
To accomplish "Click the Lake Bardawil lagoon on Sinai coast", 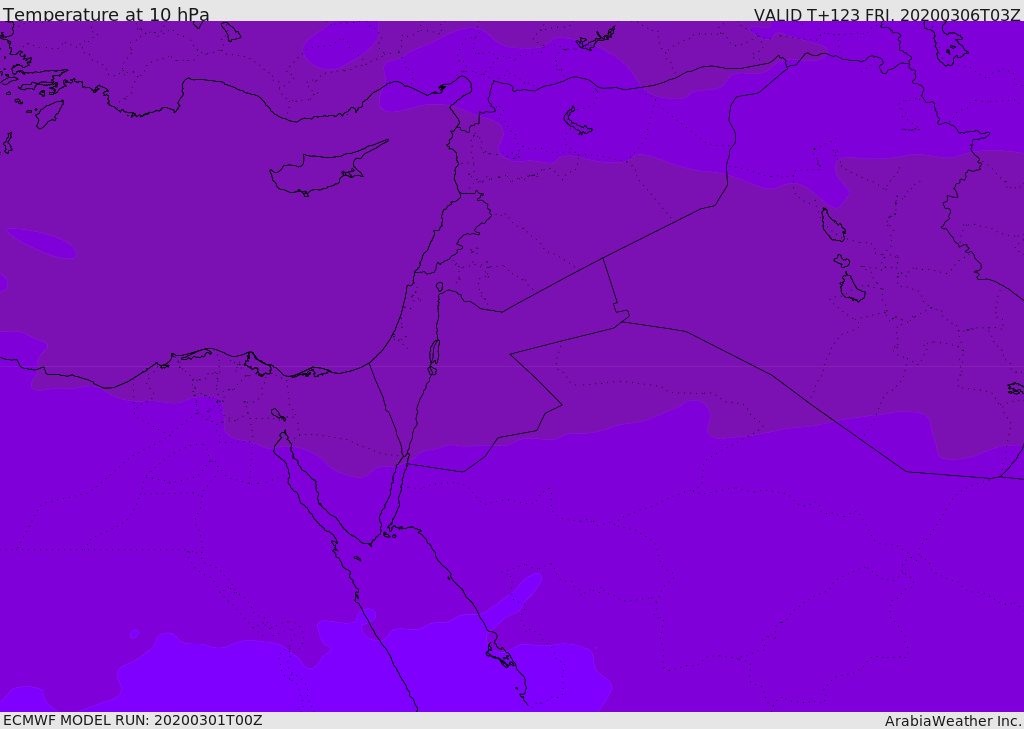I will [x=311, y=372].
